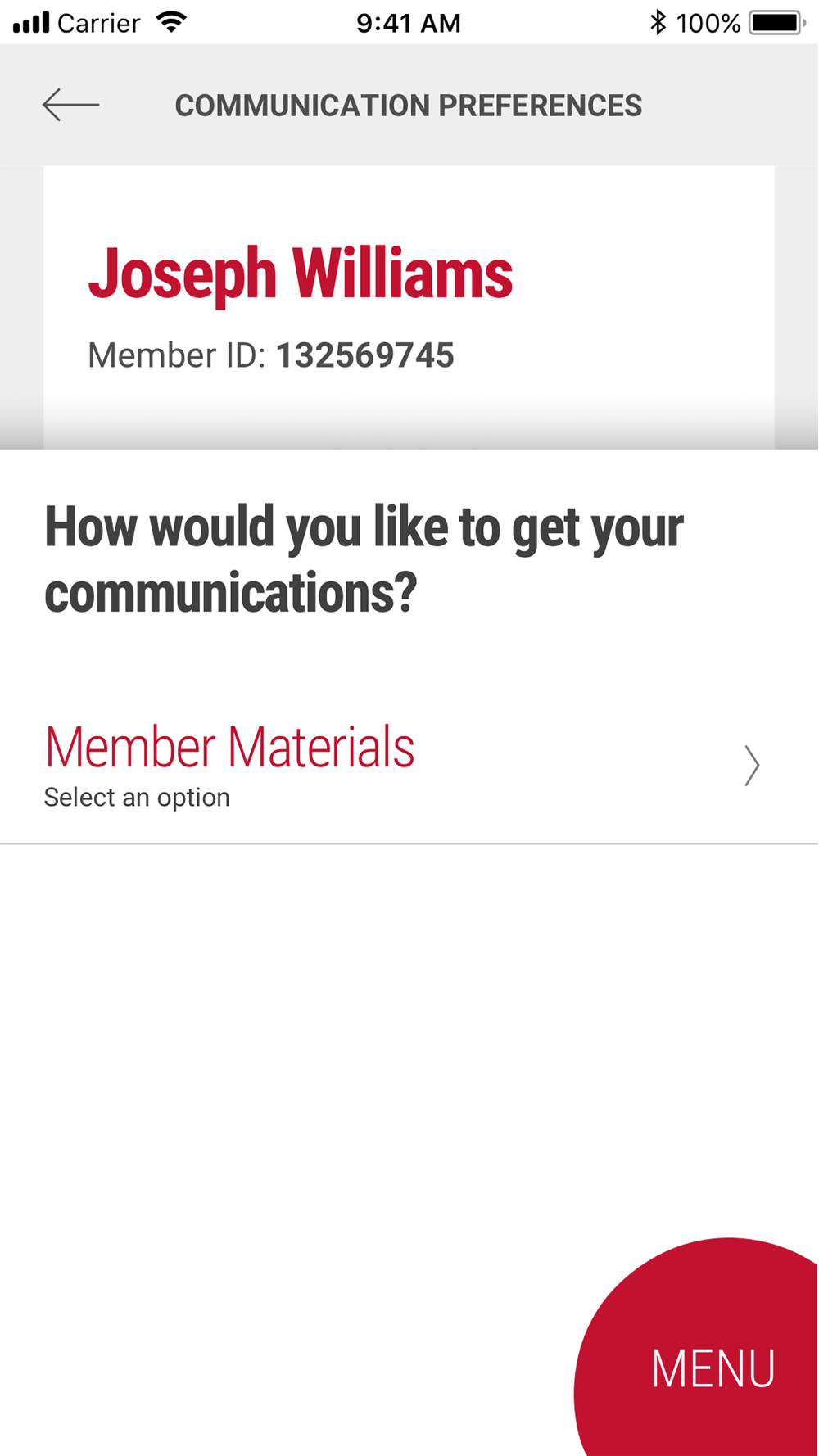
Task: Tap the Bluetooth status icon
Action: (x=658, y=22)
